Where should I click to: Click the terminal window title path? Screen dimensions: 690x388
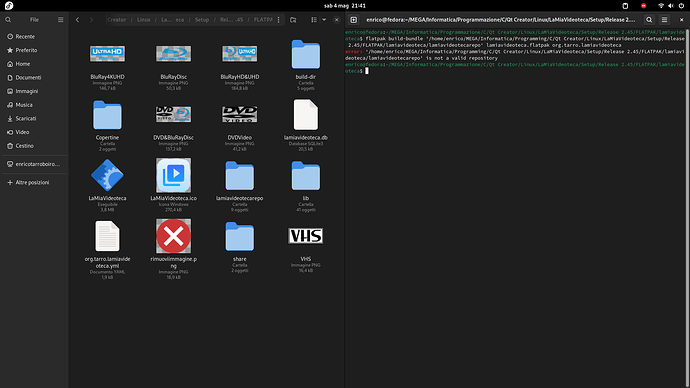click(x=501, y=20)
